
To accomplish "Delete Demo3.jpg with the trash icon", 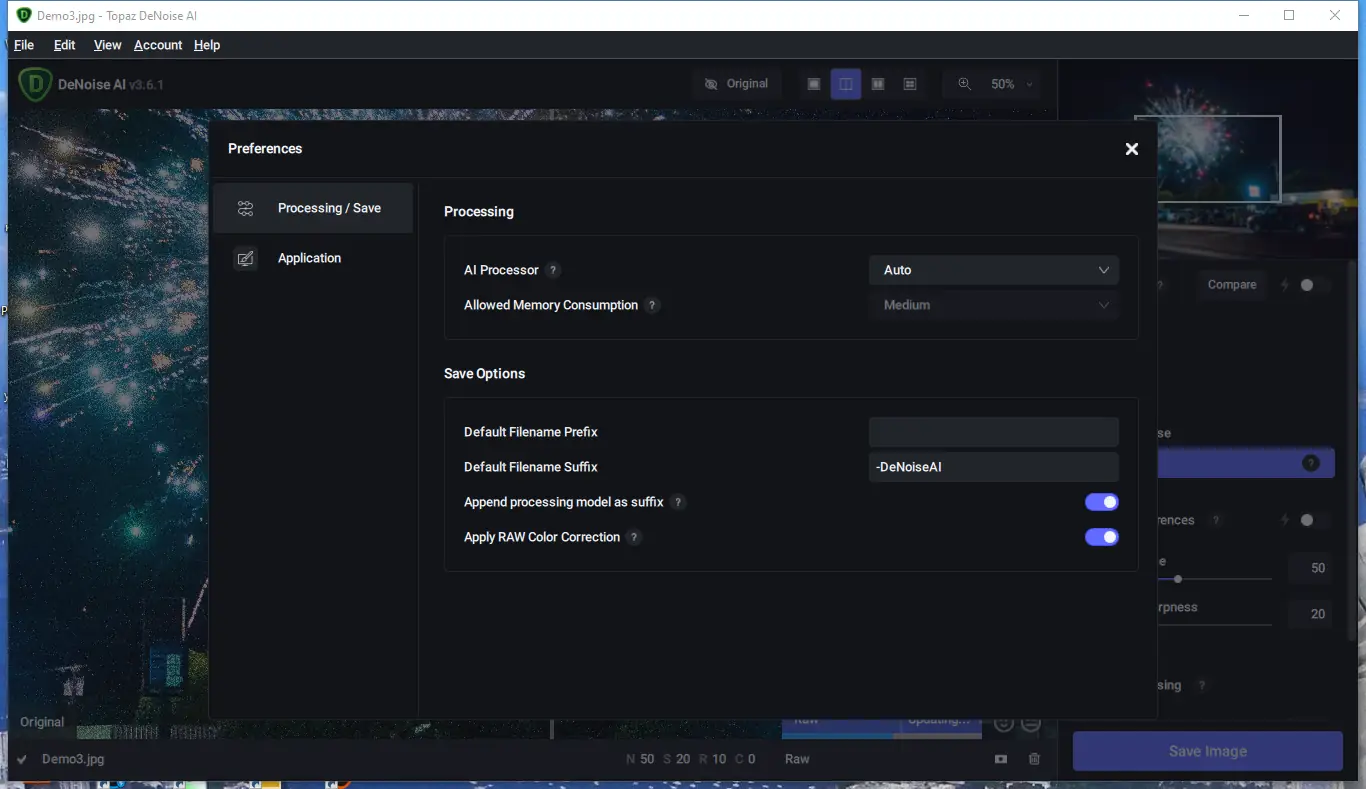I will point(1034,759).
